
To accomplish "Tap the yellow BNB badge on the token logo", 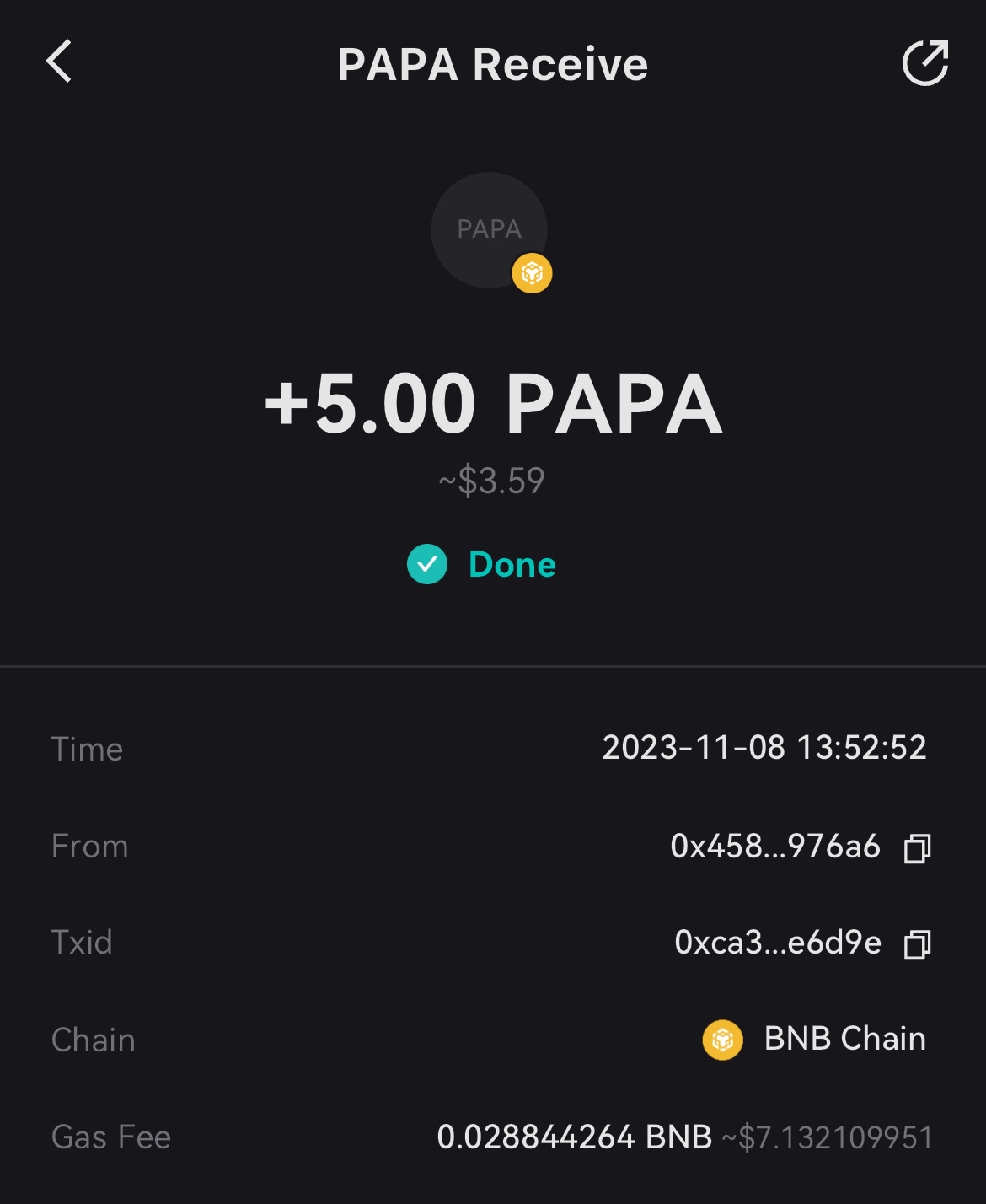I will pos(532,273).
